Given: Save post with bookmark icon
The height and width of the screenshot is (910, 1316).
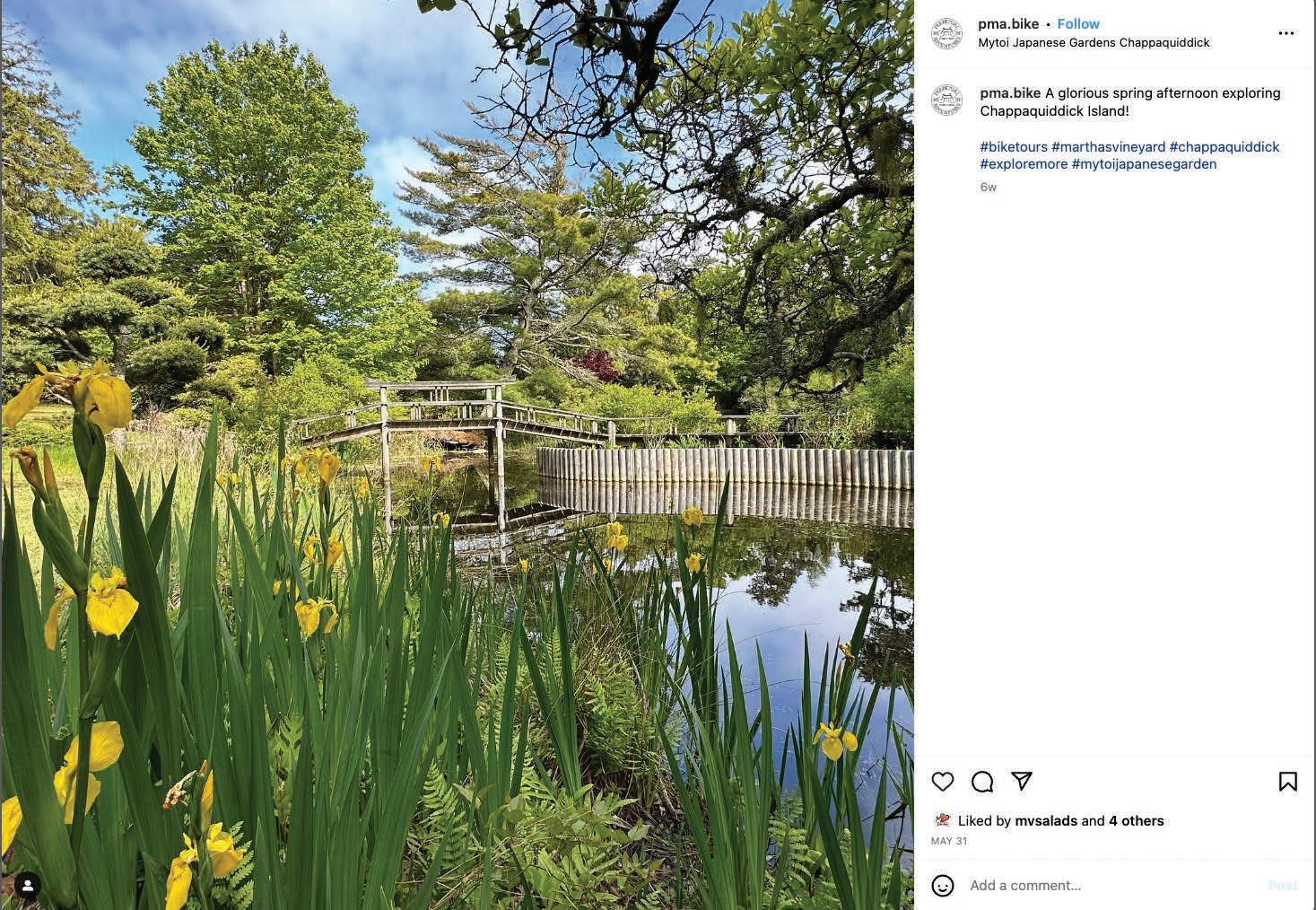Looking at the screenshot, I should [1287, 782].
